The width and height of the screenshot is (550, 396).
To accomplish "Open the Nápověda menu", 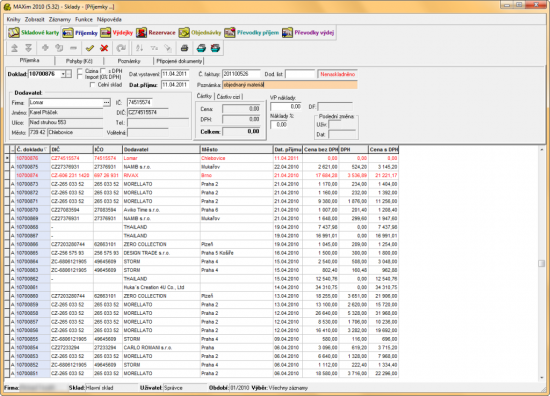I will pyautogui.click(x=109, y=20).
